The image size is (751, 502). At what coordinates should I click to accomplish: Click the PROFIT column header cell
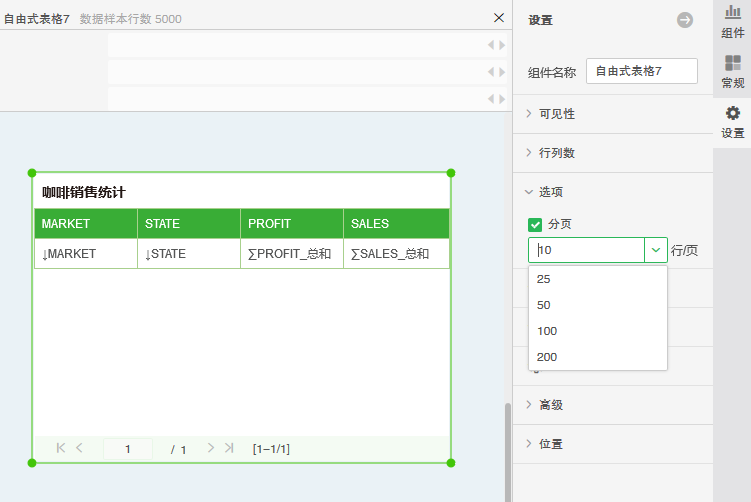click(x=291, y=224)
